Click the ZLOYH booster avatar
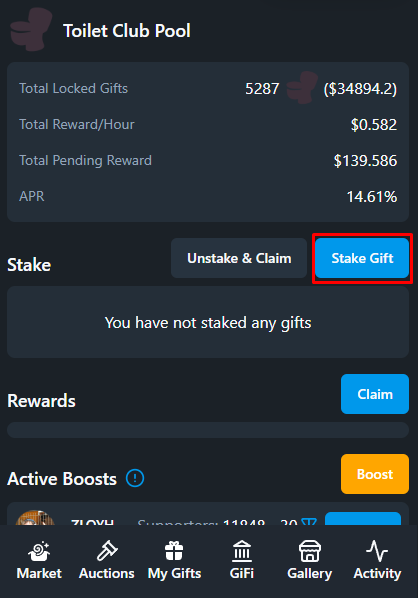Screen dimensions: 418x598 coord(35,518)
